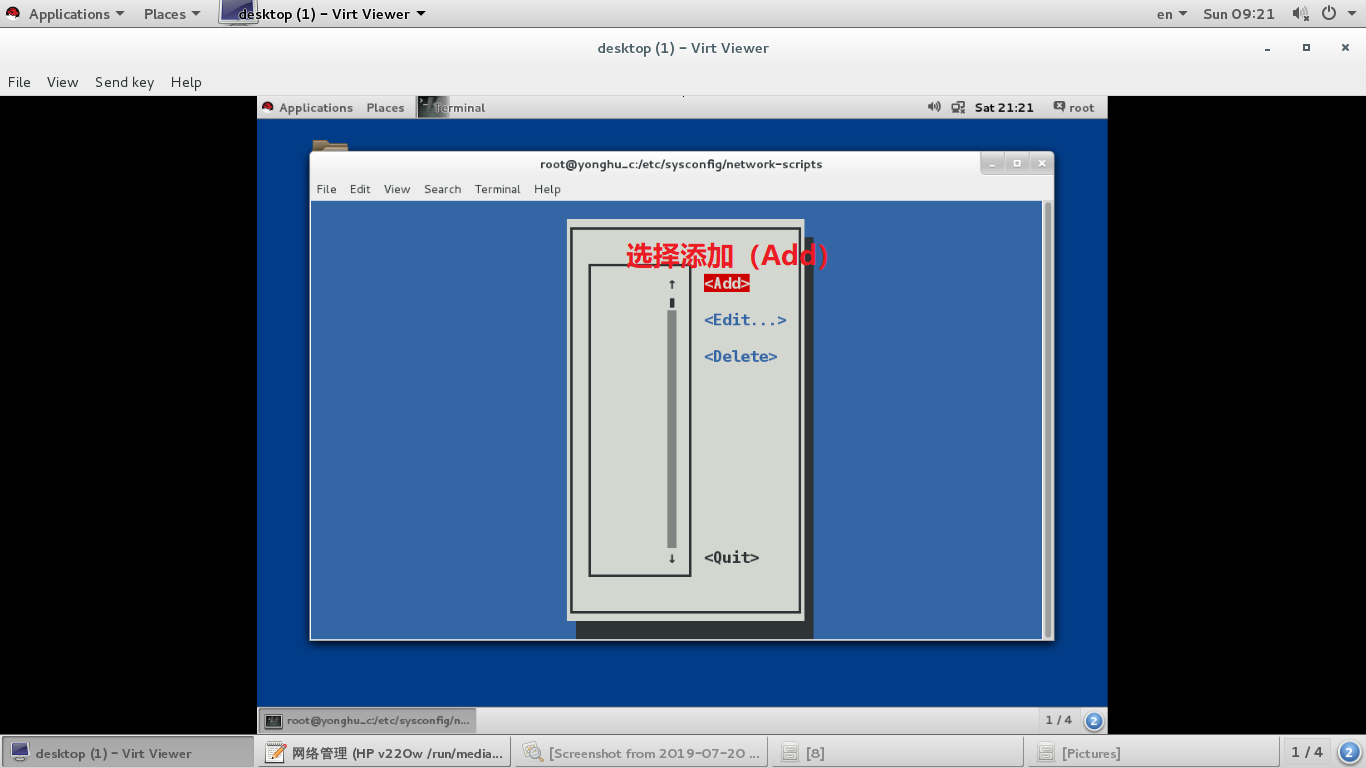Click the Terminal launcher in guest top panel

pyautogui.click(x=452, y=107)
